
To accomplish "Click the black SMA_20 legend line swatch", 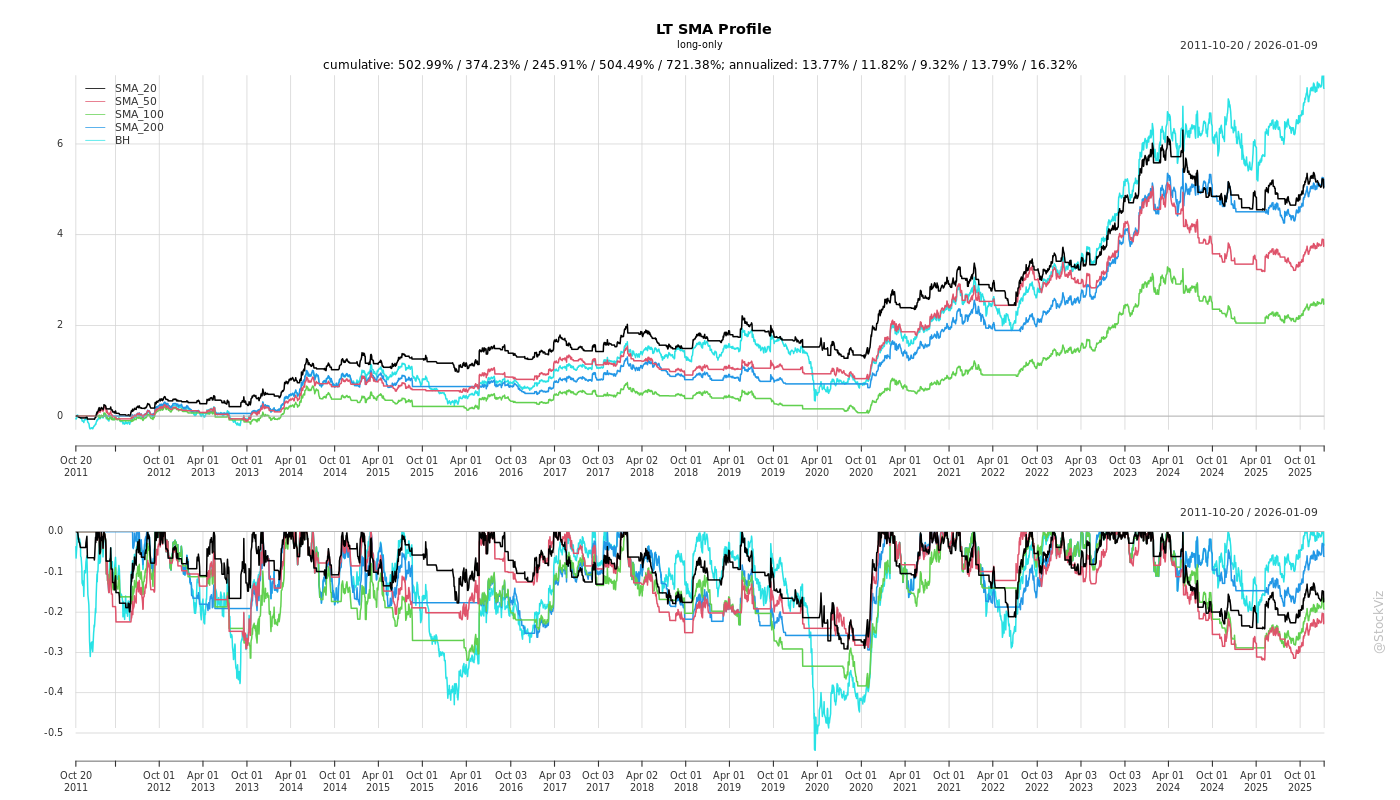I will coord(95,89).
